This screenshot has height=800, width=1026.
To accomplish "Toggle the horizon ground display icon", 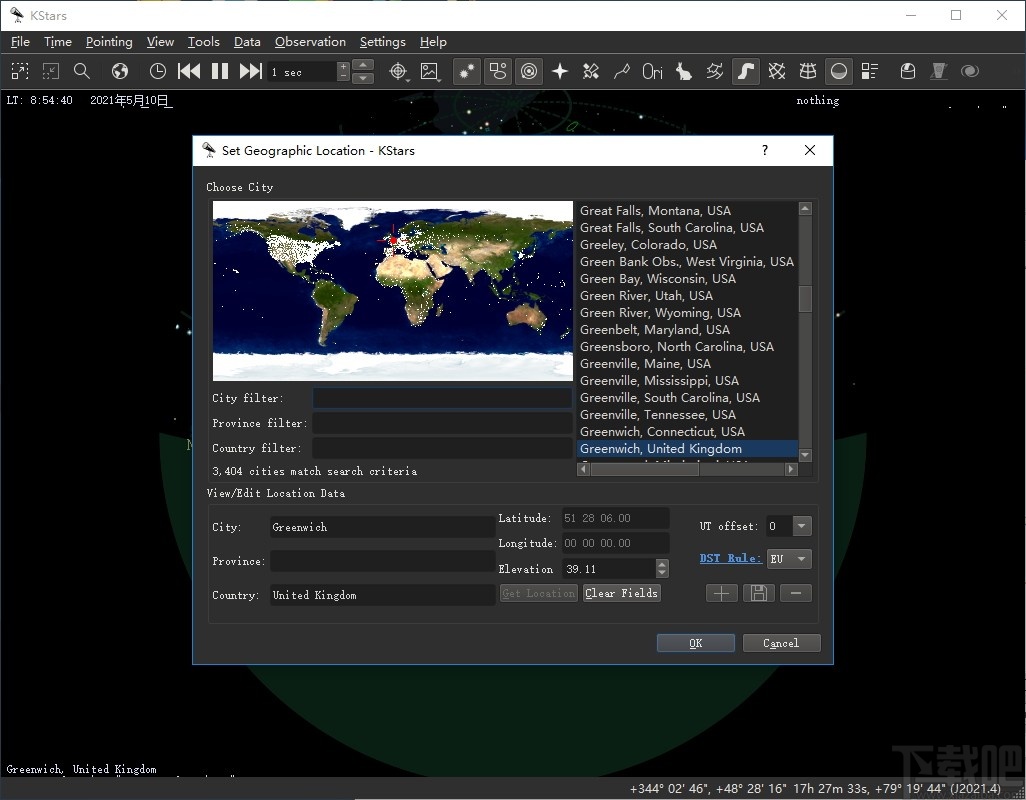I will tap(839, 71).
